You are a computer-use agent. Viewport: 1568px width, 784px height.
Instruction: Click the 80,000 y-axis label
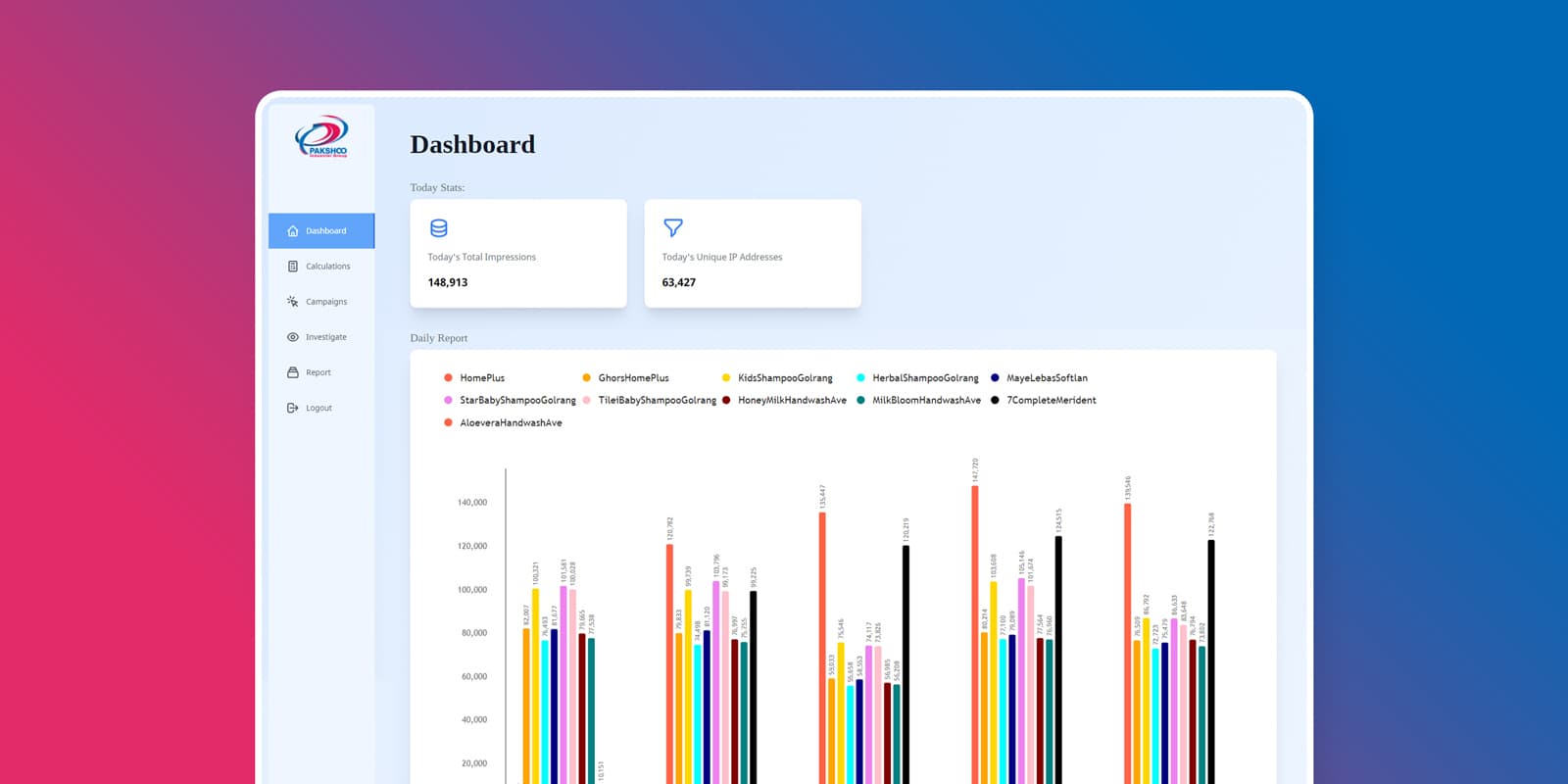(x=474, y=633)
